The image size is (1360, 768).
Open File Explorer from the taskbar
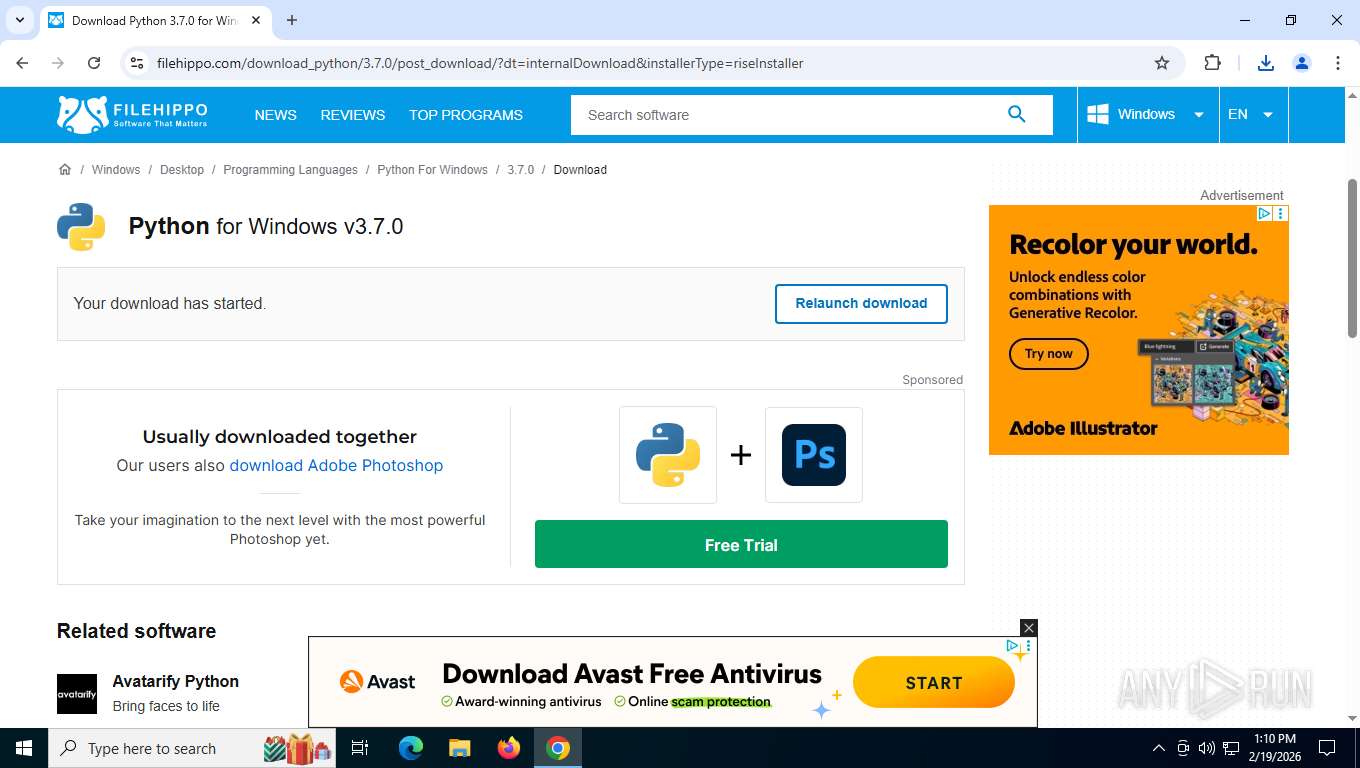click(x=459, y=748)
